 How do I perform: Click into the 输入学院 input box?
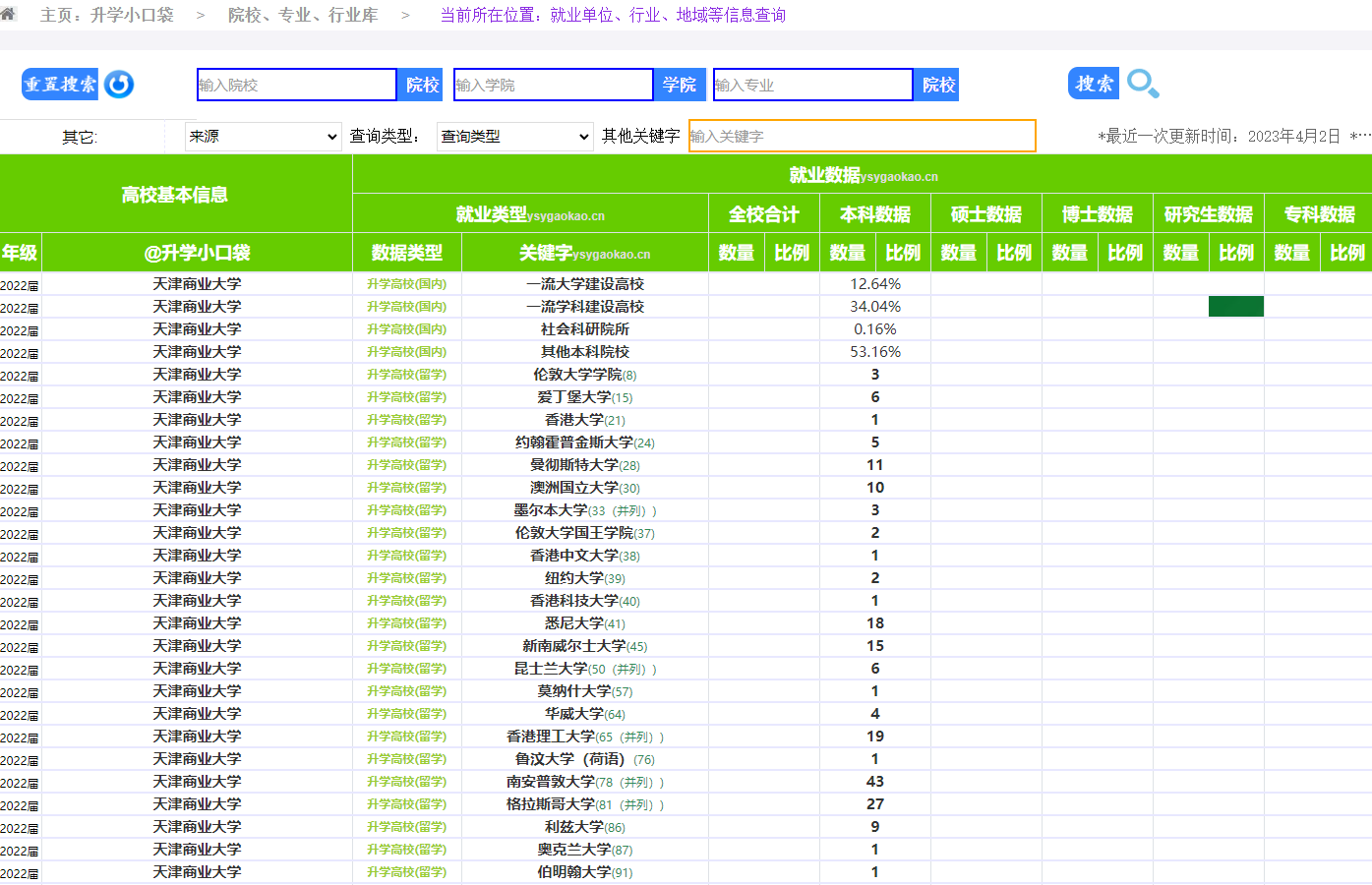point(553,85)
